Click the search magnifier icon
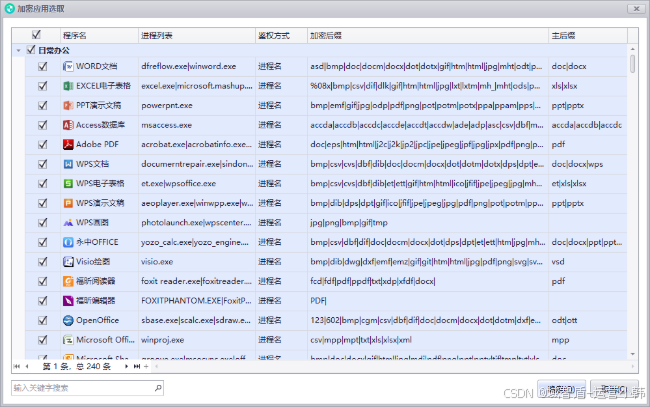650x407 pixels. click(x=158, y=388)
